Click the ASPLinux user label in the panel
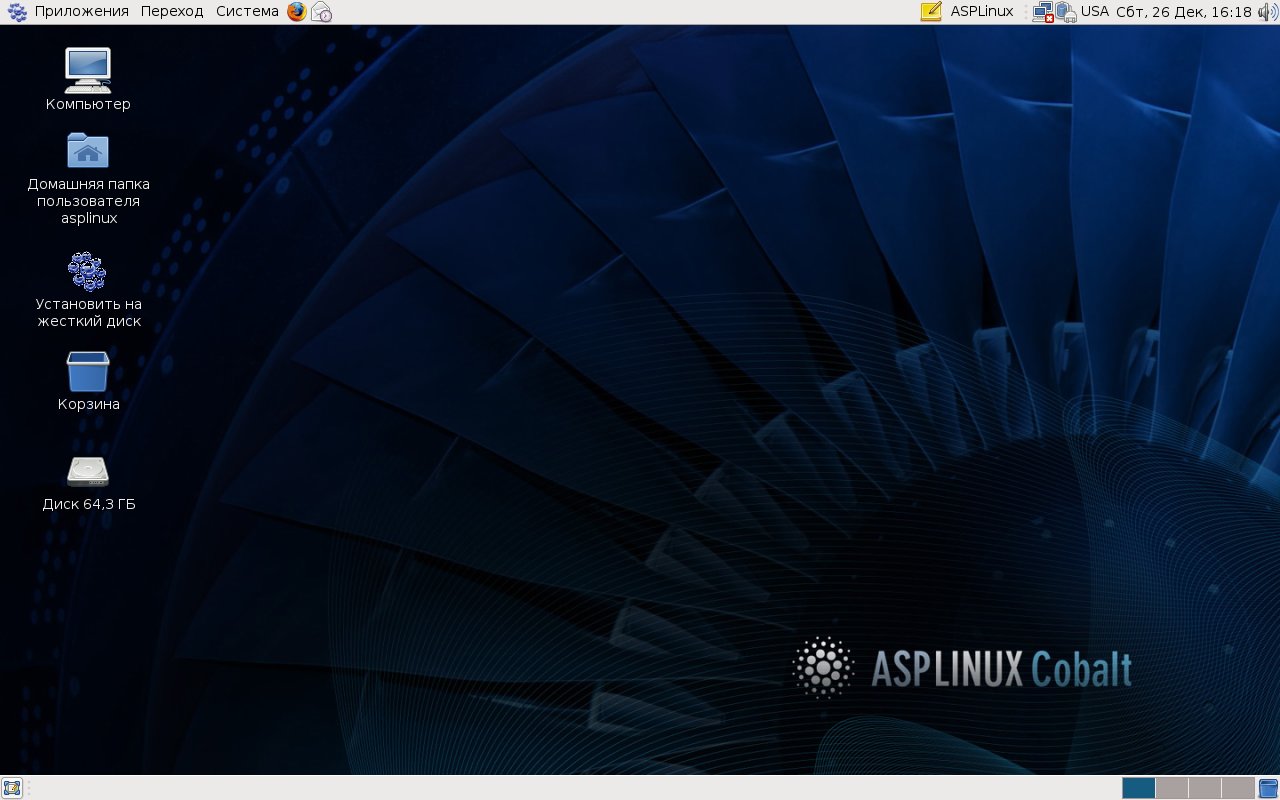Image resolution: width=1280 pixels, height=800 pixels. tap(981, 12)
